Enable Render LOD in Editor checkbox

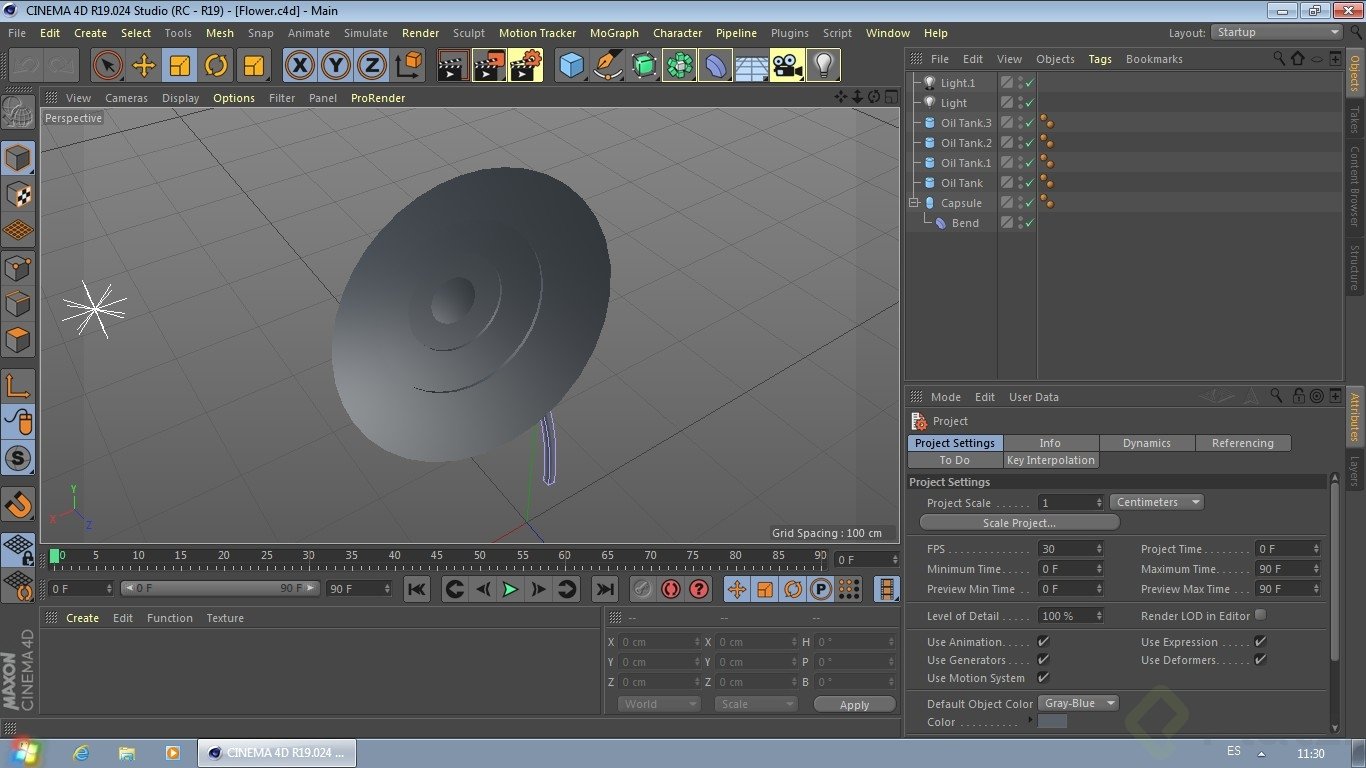(1260, 615)
